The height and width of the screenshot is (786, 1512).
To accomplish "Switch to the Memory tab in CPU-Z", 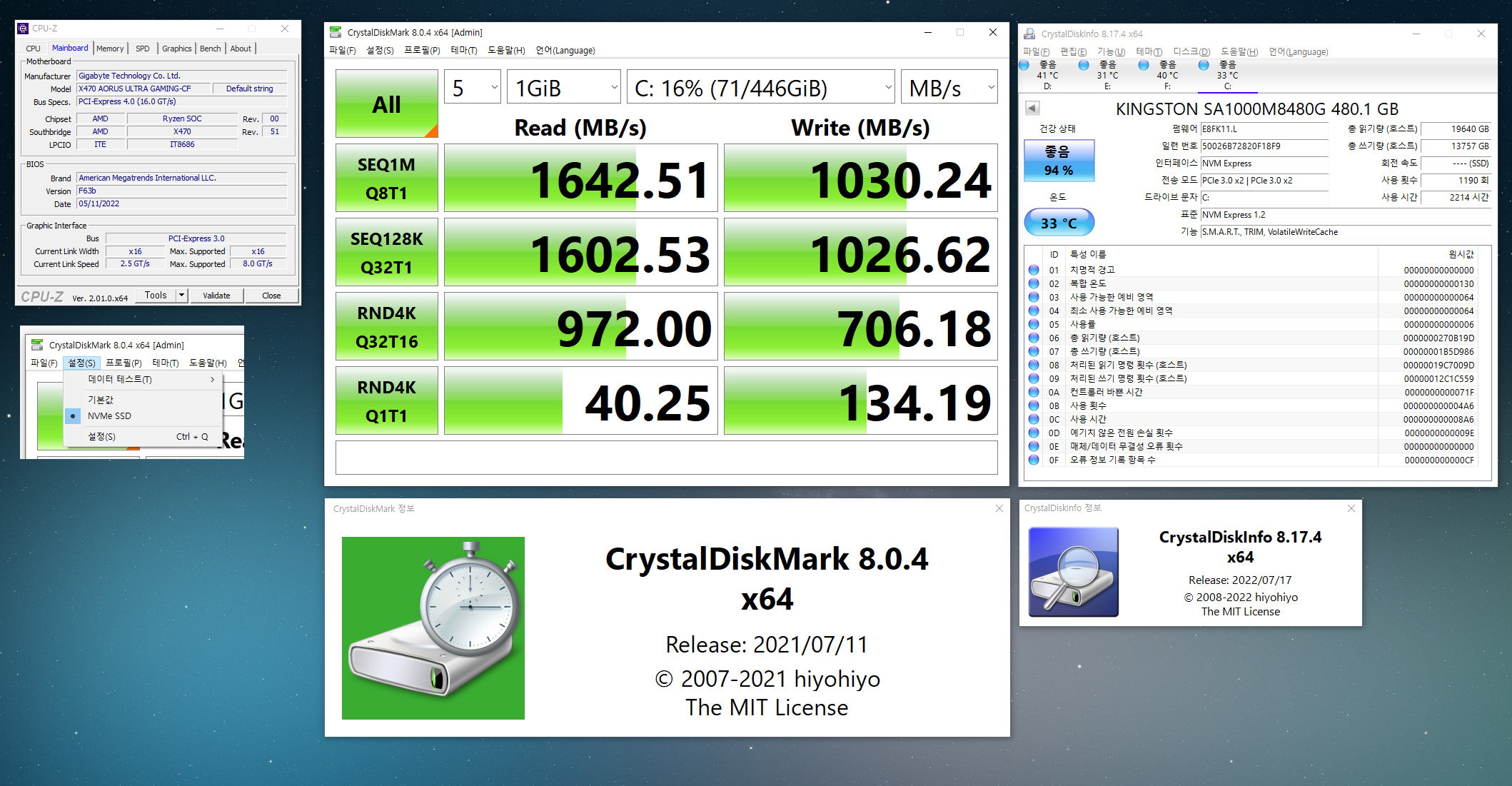I will coord(110,49).
